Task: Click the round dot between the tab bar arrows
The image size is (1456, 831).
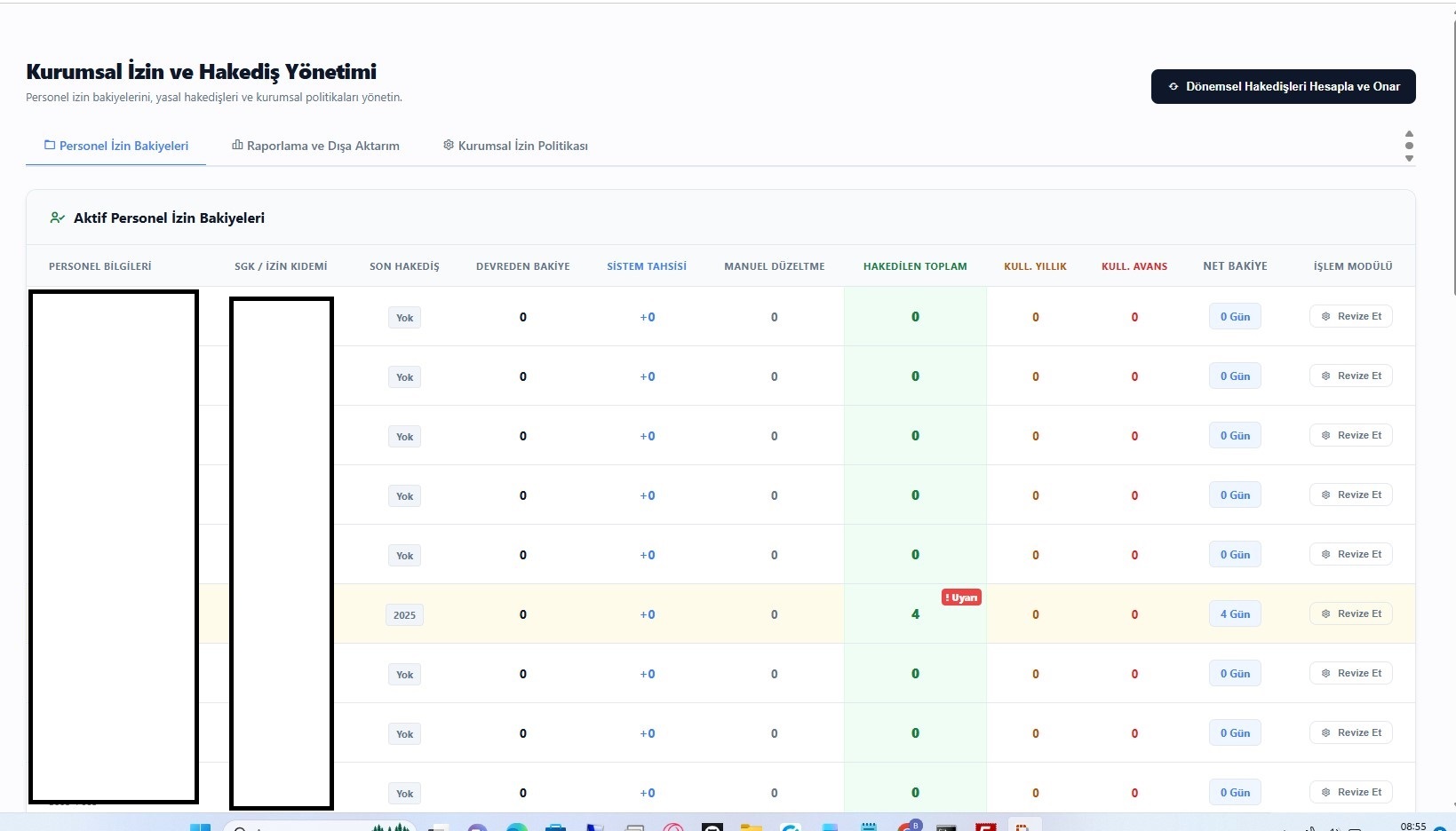Action: (1409, 146)
